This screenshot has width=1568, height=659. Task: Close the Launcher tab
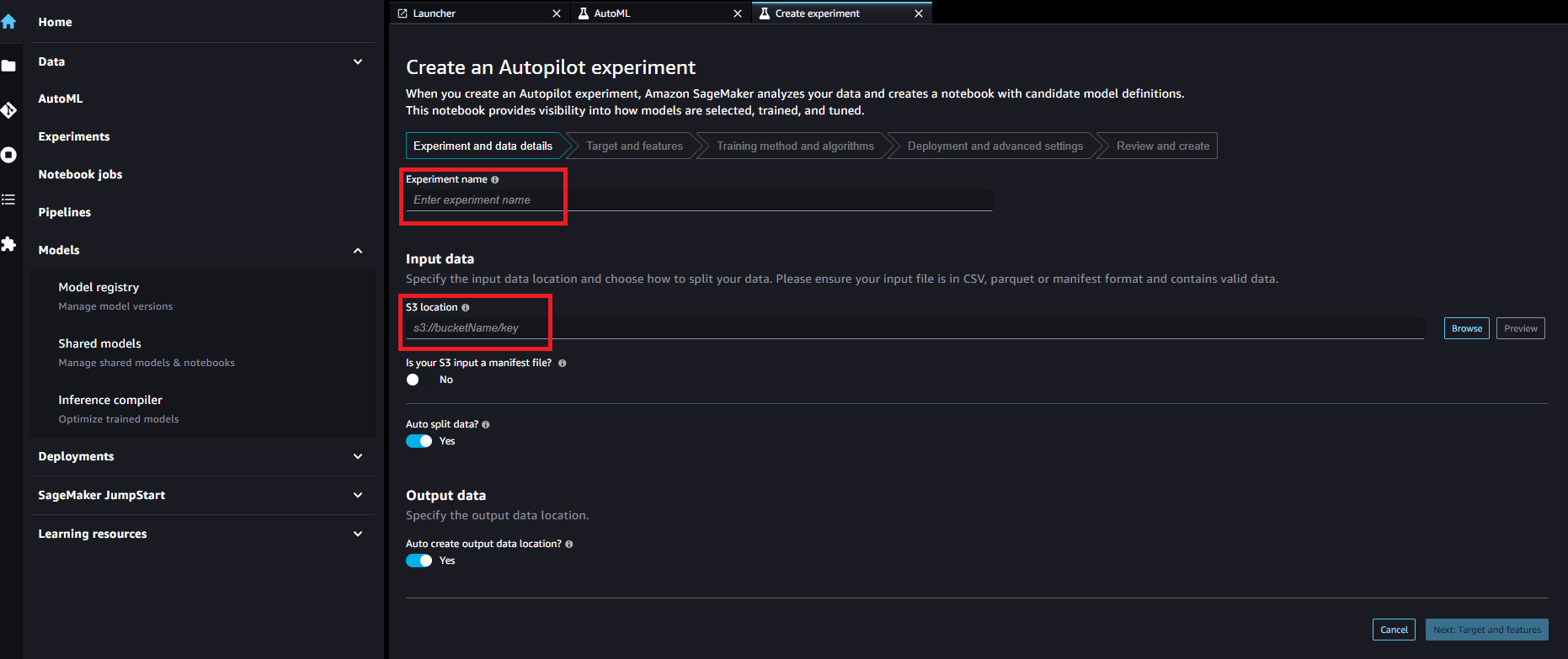(557, 13)
